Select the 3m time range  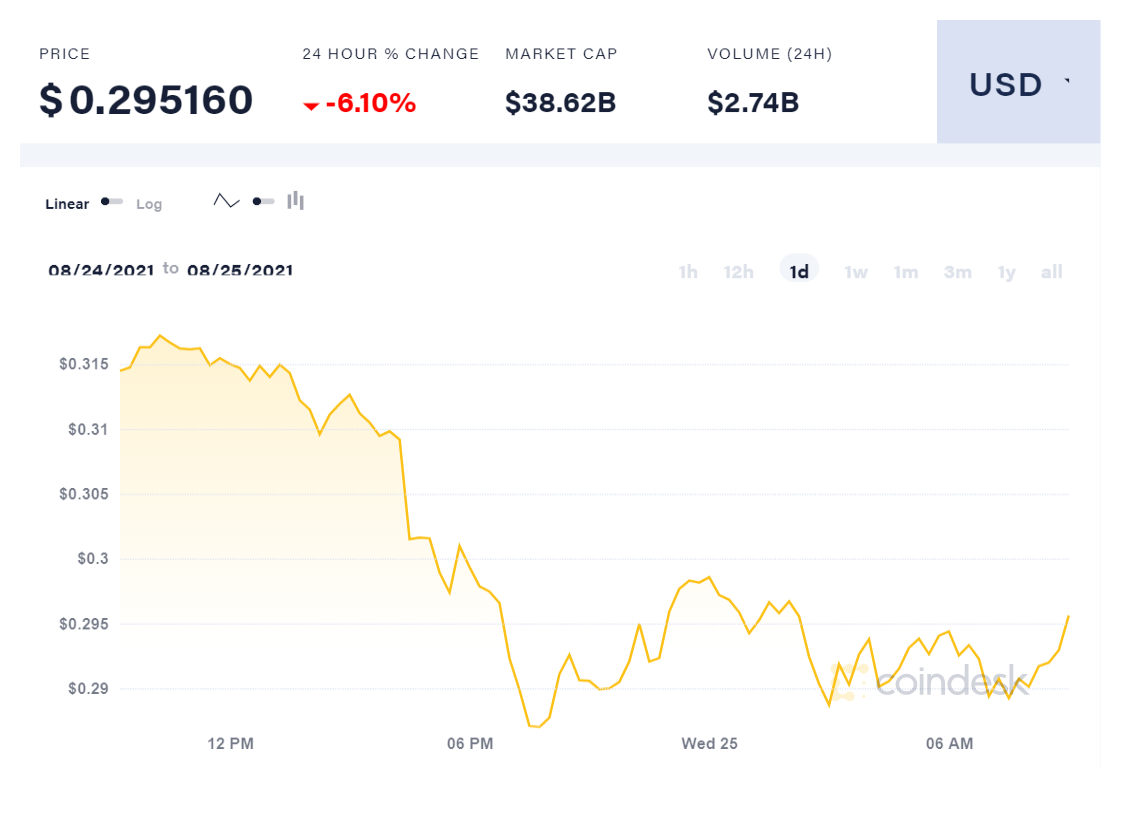957,272
